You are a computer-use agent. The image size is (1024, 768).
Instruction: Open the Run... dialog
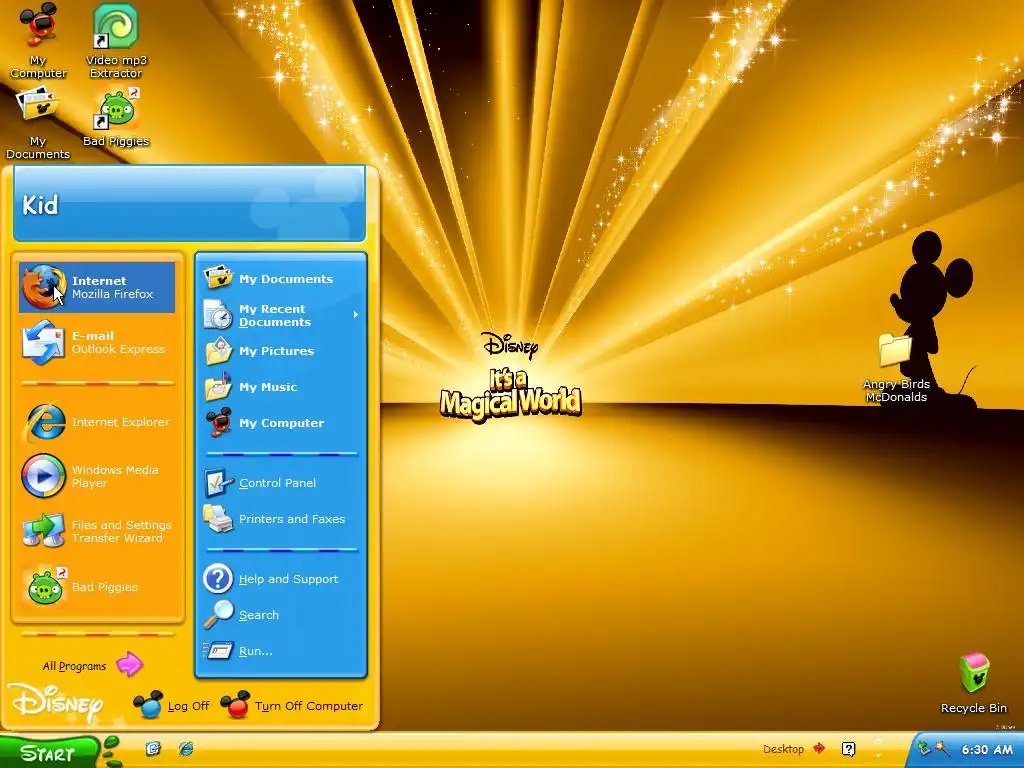click(x=281, y=651)
